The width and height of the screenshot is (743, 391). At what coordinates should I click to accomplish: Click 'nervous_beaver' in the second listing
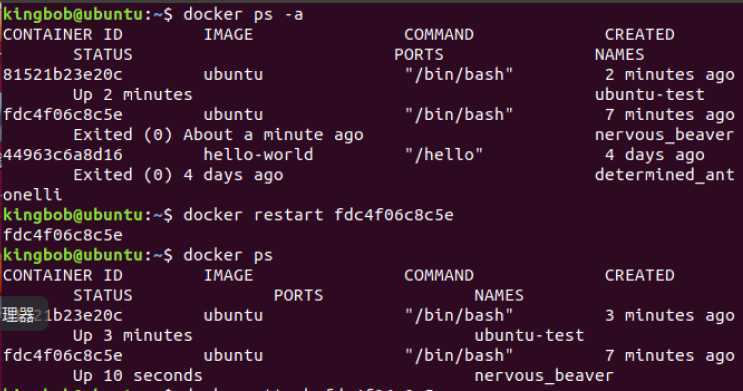point(544,376)
